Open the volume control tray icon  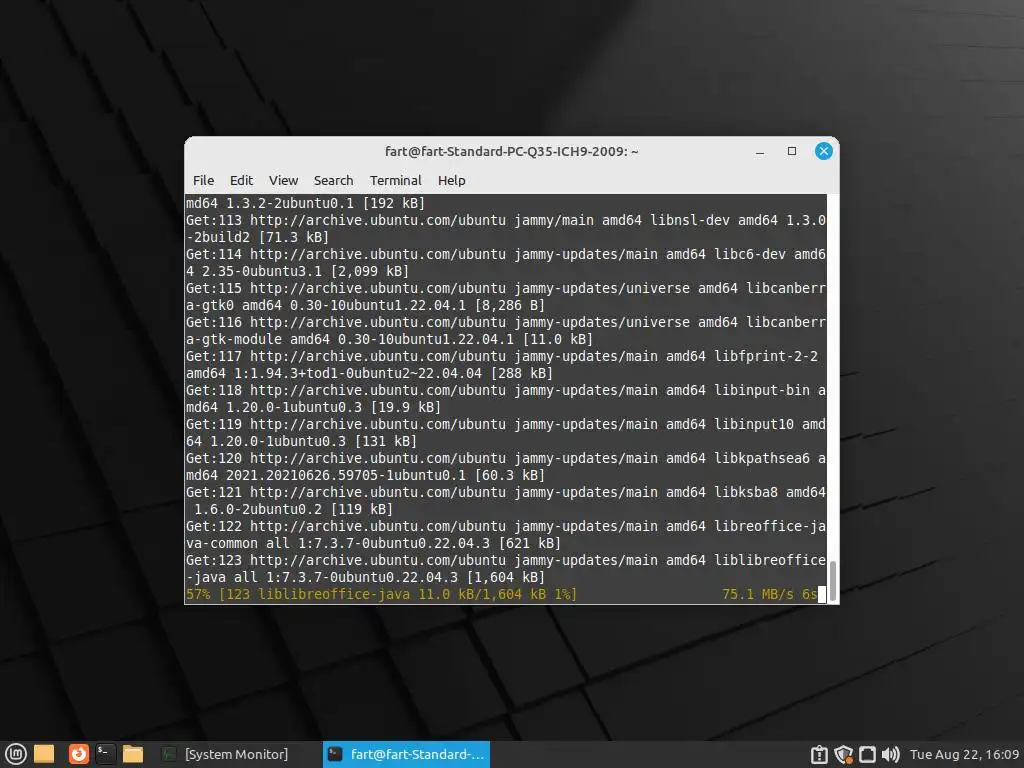[890, 755]
